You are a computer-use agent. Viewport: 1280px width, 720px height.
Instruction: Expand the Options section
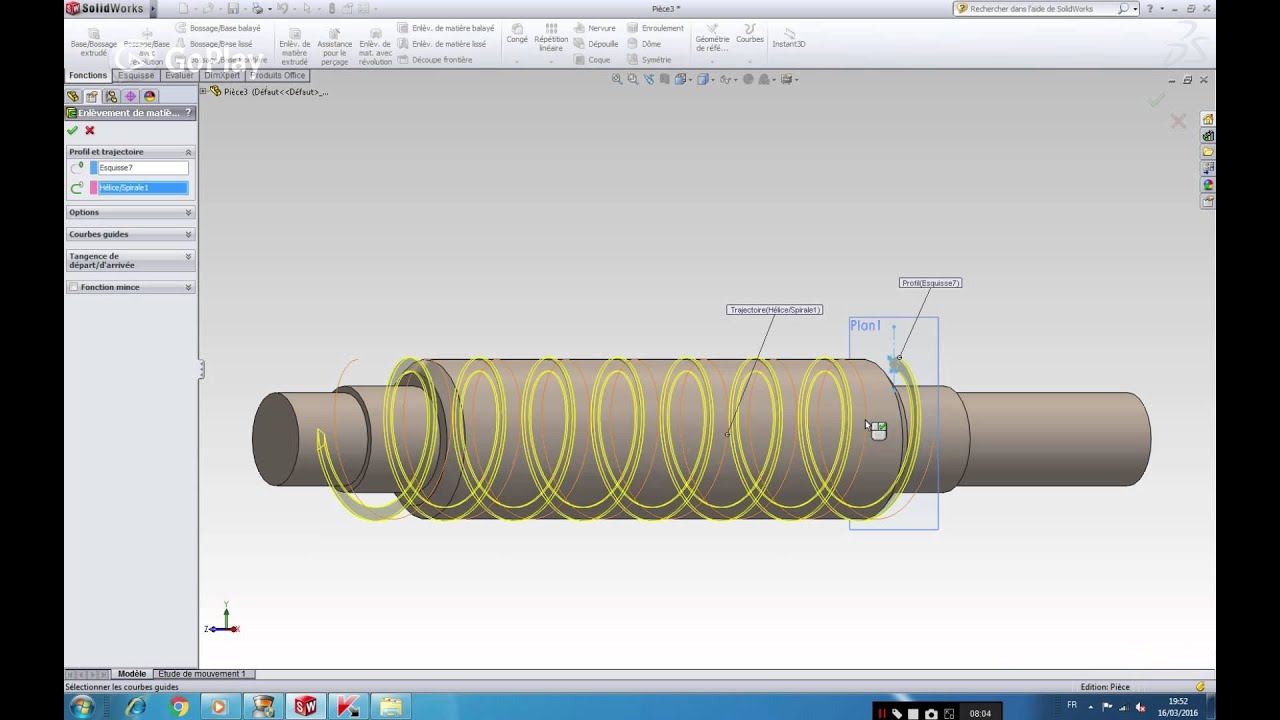click(188, 212)
